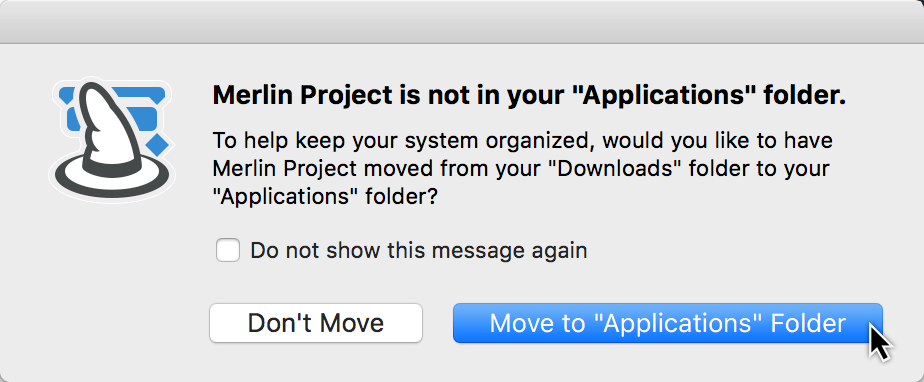Click the bold heading about the "Applications" folder
Image resolution: width=924 pixels, height=382 pixels.
(529, 96)
